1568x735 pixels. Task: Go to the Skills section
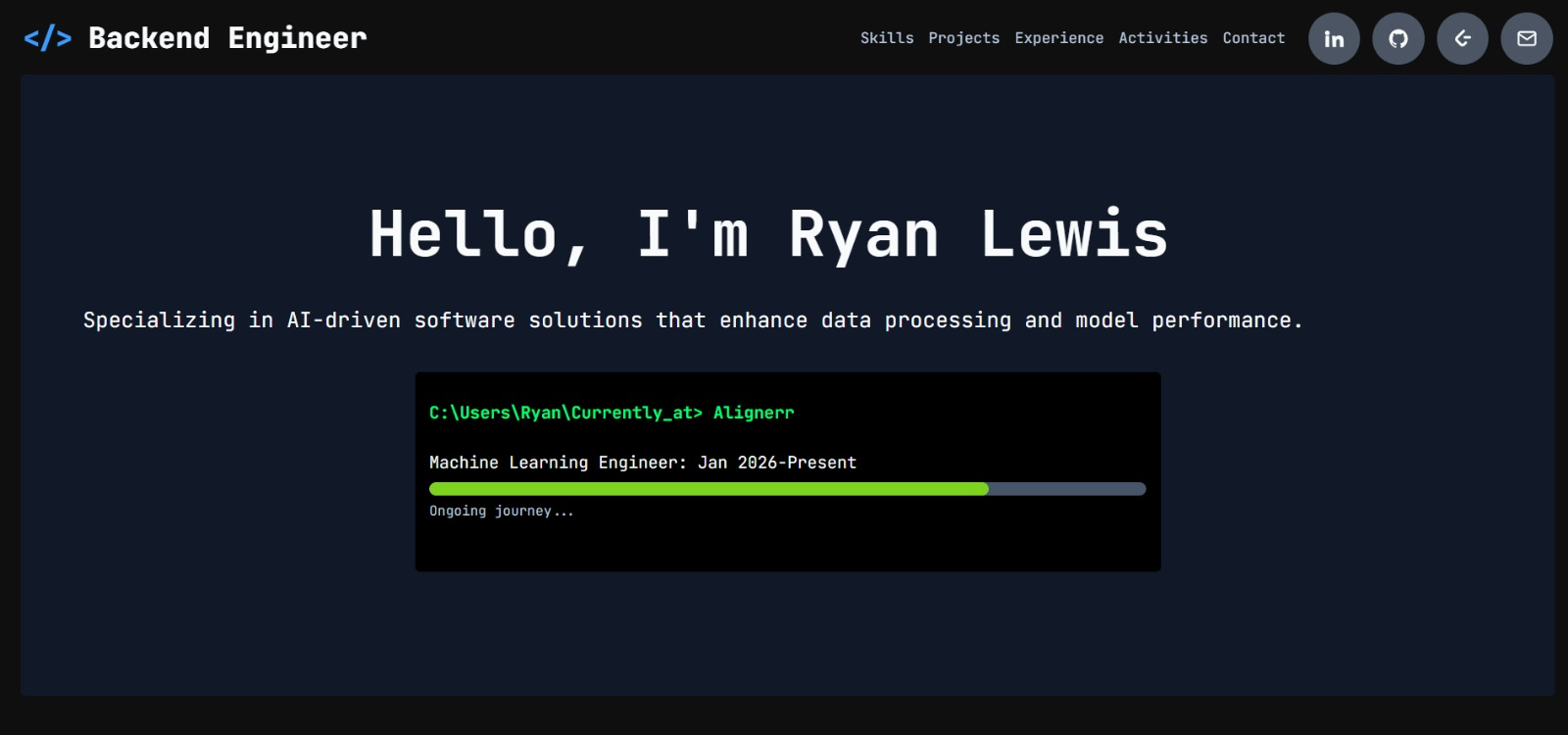pyautogui.click(x=887, y=38)
